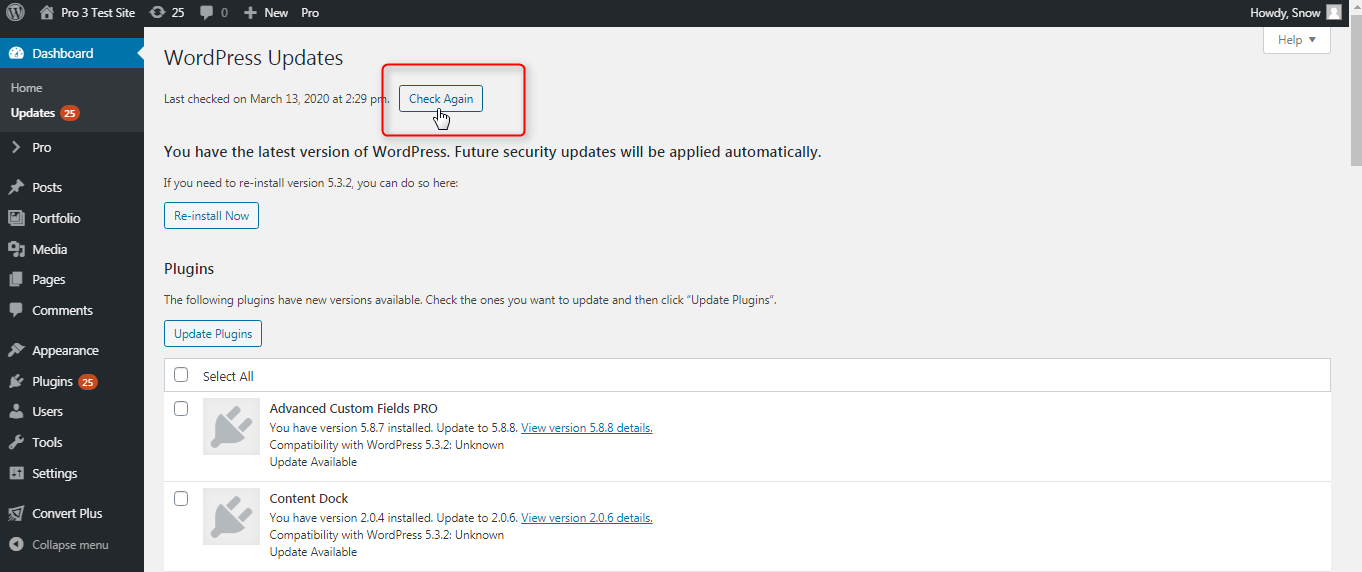Screen dimensions: 1362x572
Task: Go to the Settings menu item
Action: click(x=54, y=473)
